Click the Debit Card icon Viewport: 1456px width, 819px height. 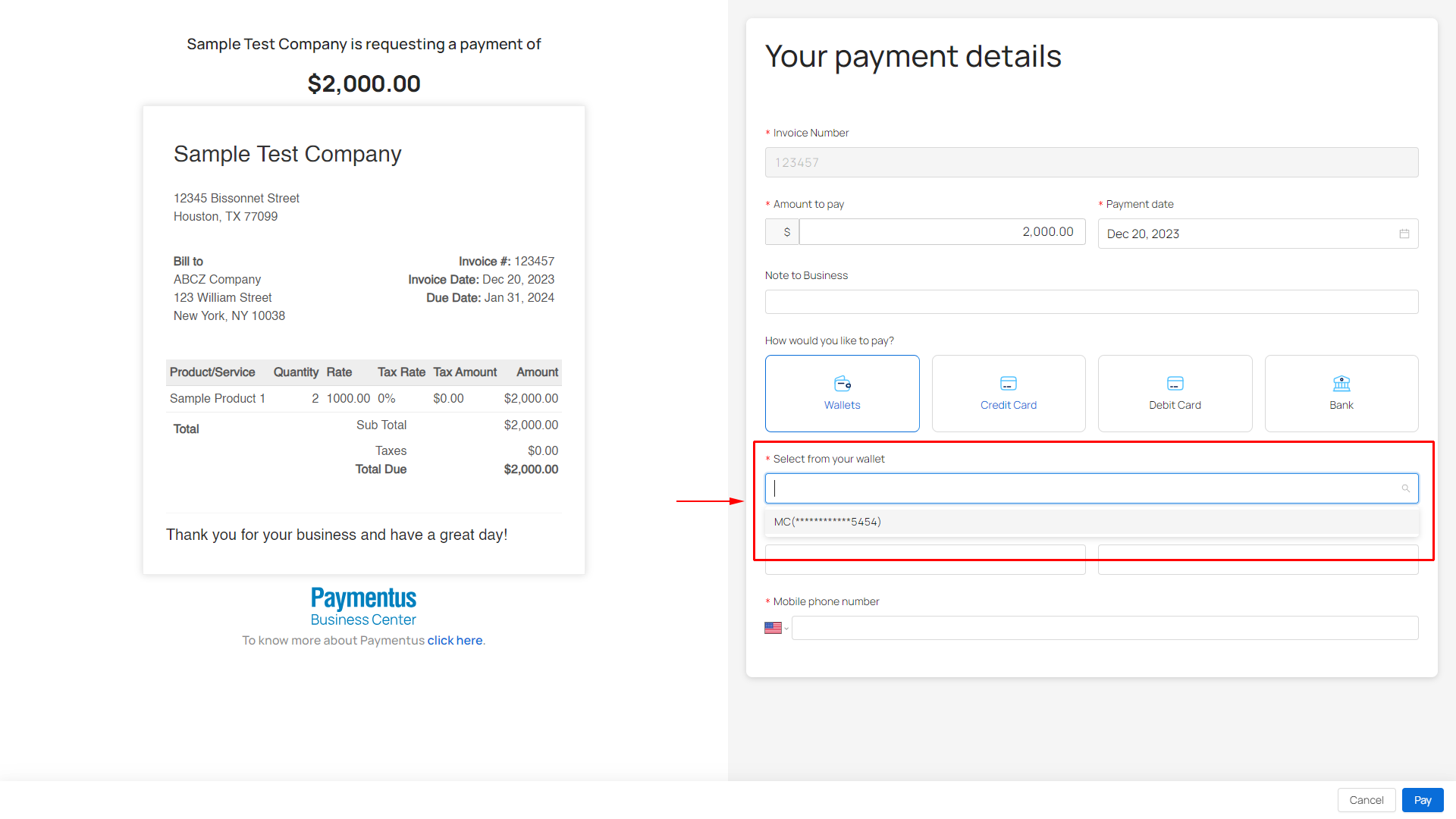(1175, 384)
